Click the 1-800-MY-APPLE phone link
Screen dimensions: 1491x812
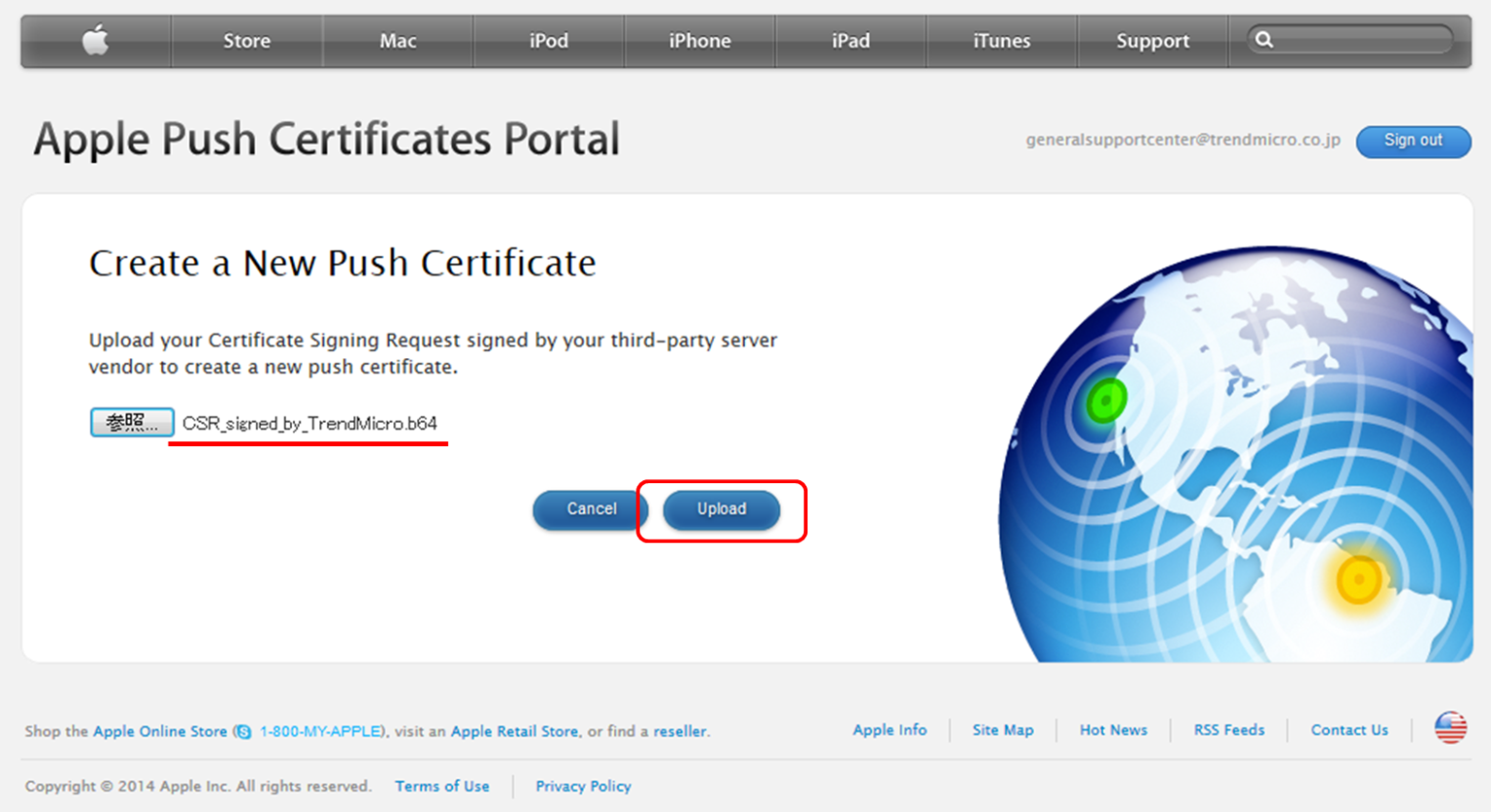click(320, 731)
